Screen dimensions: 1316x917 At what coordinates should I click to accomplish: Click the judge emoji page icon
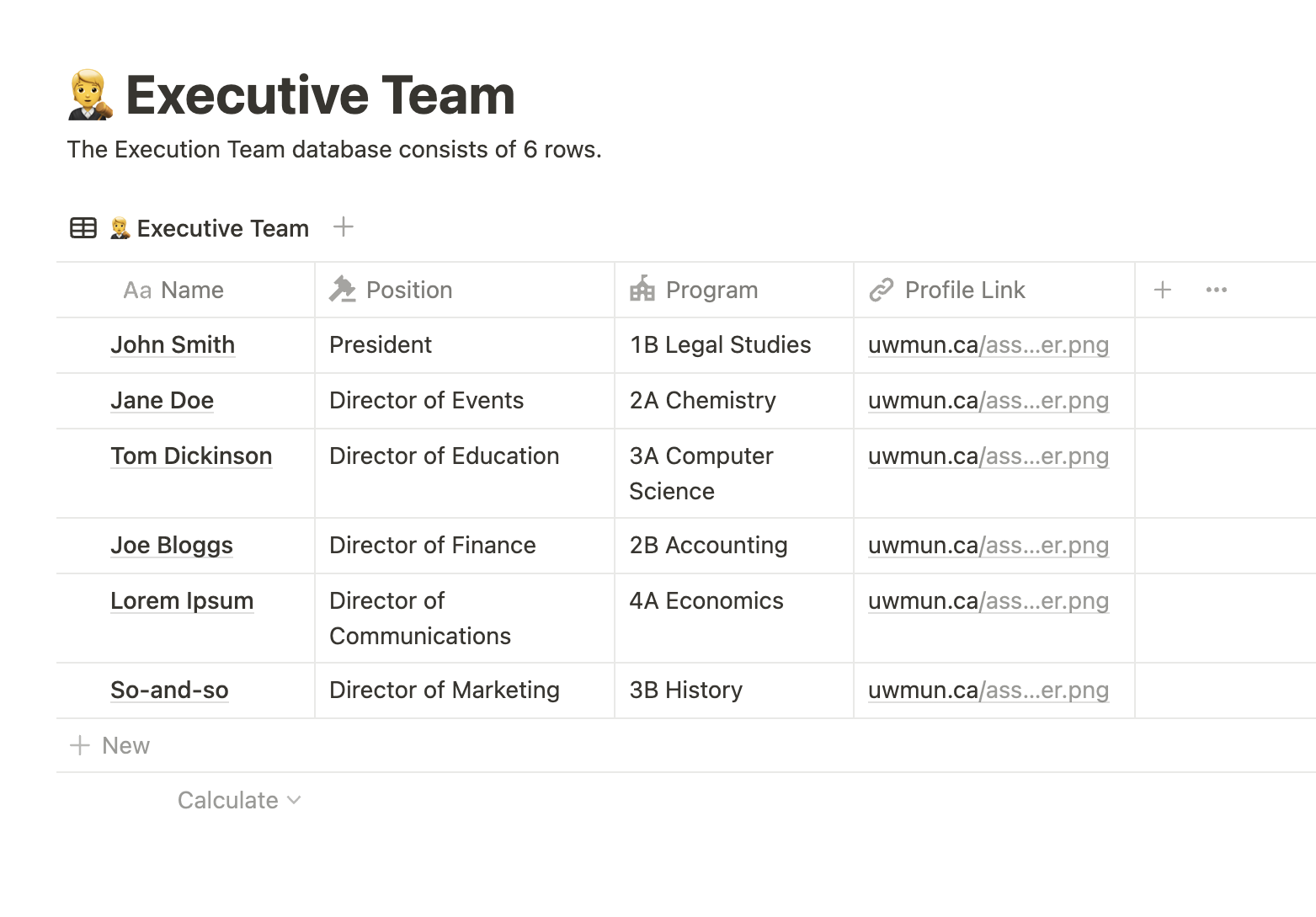pyautogui.click(x=90, y=95)
